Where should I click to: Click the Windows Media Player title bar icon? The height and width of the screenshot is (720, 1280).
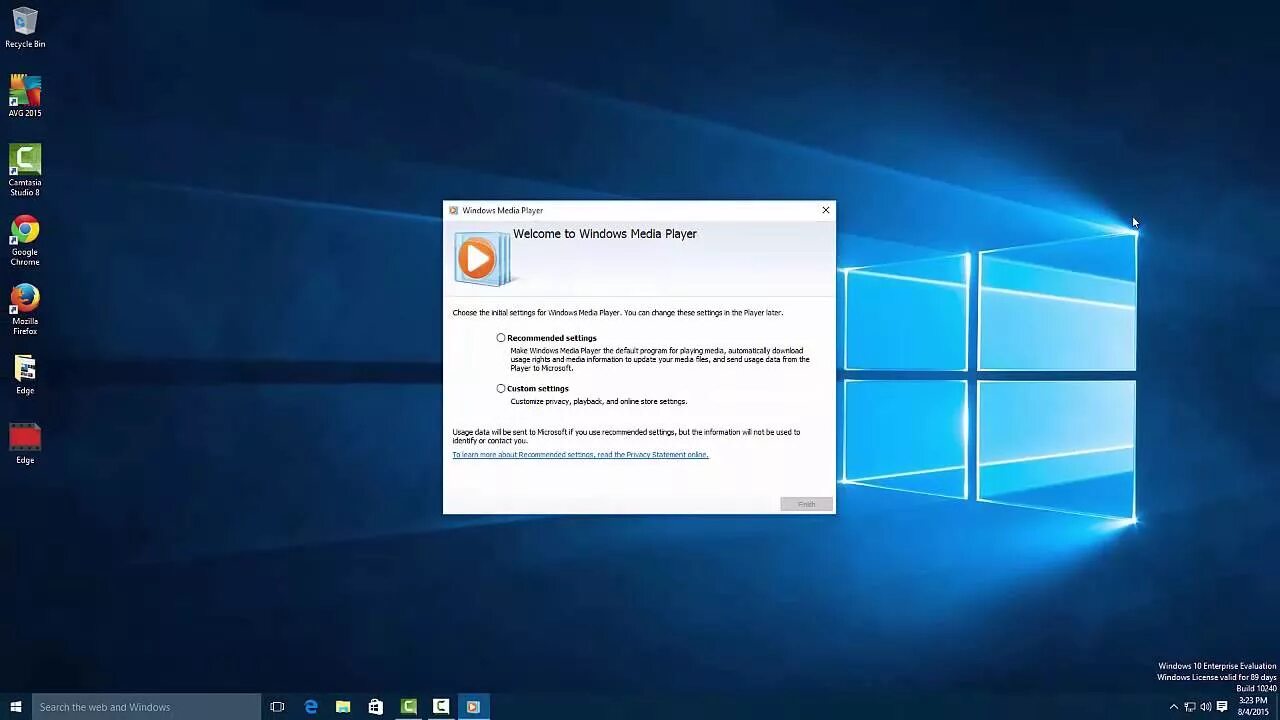pos(453,210)
